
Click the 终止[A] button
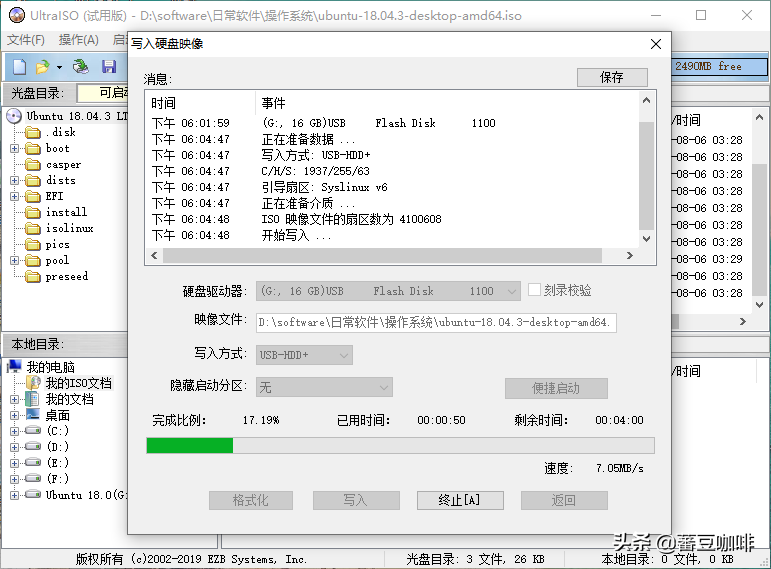pyautogui.click(x=460, y=501)
